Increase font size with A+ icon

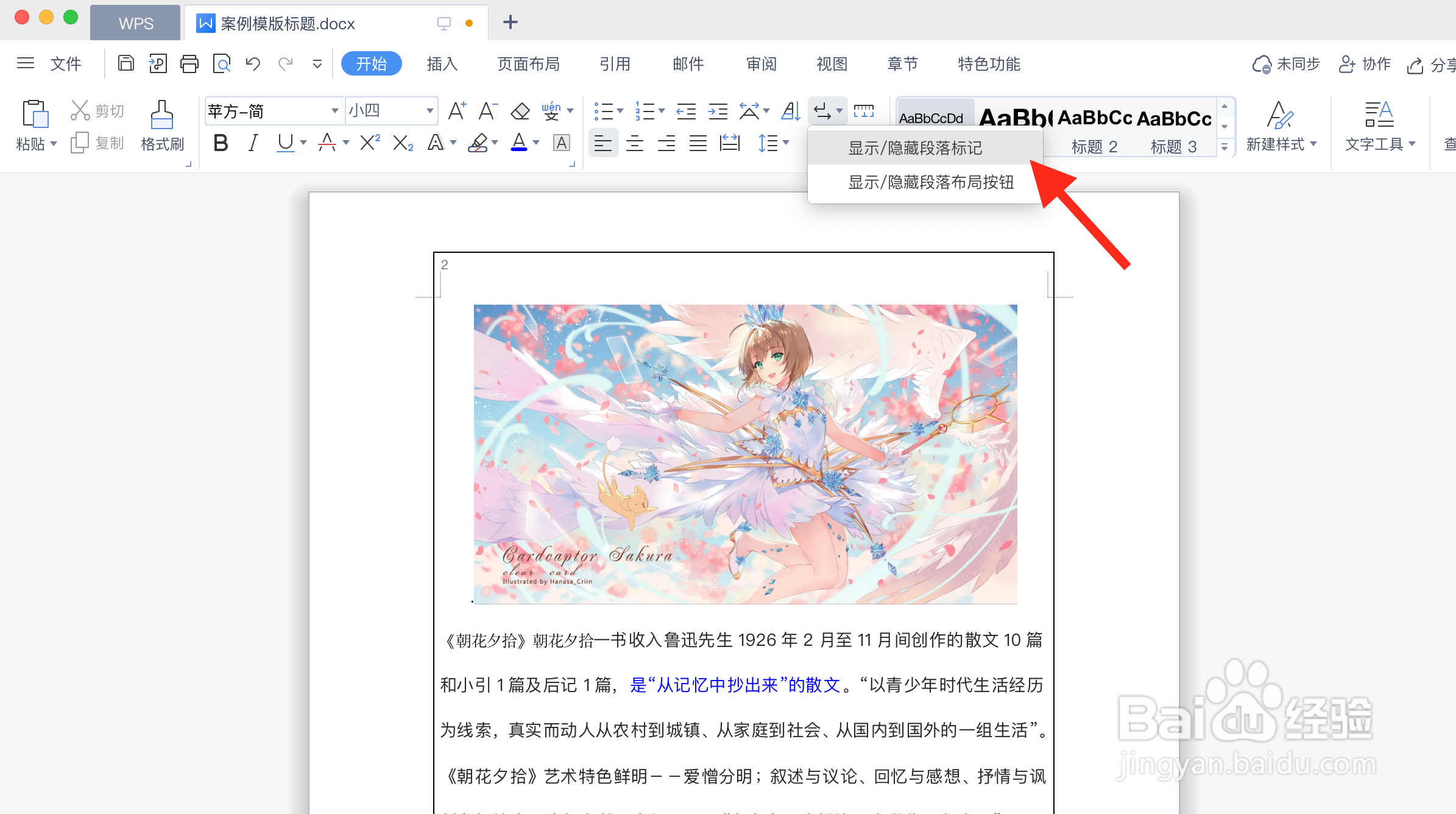point(457,111)
